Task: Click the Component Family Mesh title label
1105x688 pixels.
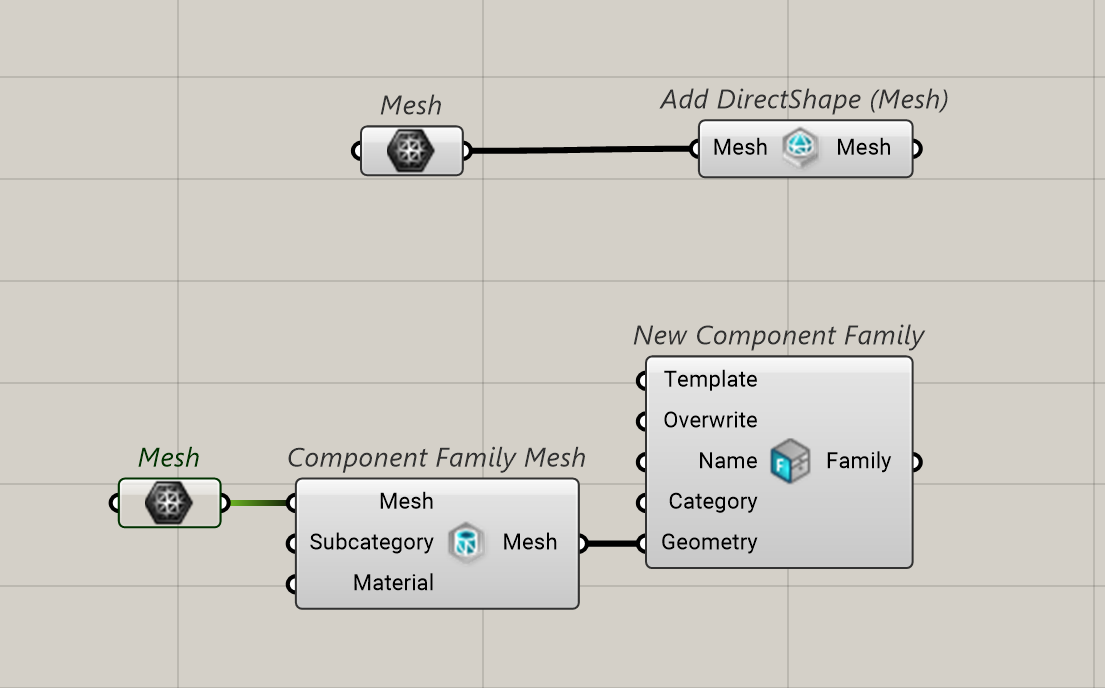Action: click(x=436, y=458)
